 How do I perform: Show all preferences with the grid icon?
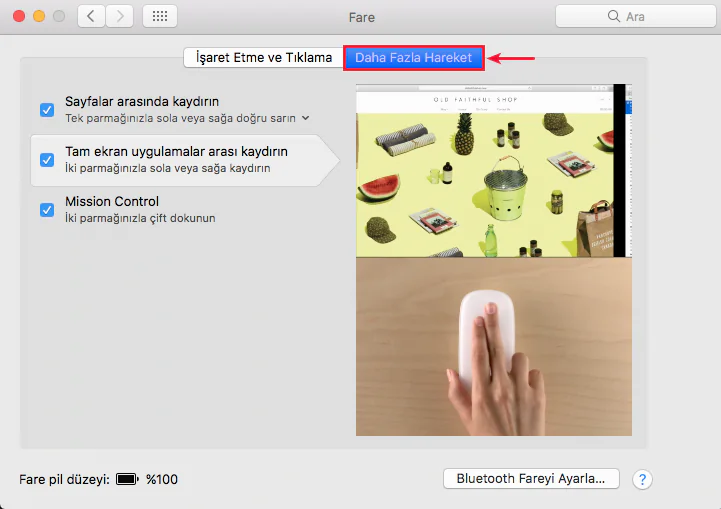pos(160,17)
